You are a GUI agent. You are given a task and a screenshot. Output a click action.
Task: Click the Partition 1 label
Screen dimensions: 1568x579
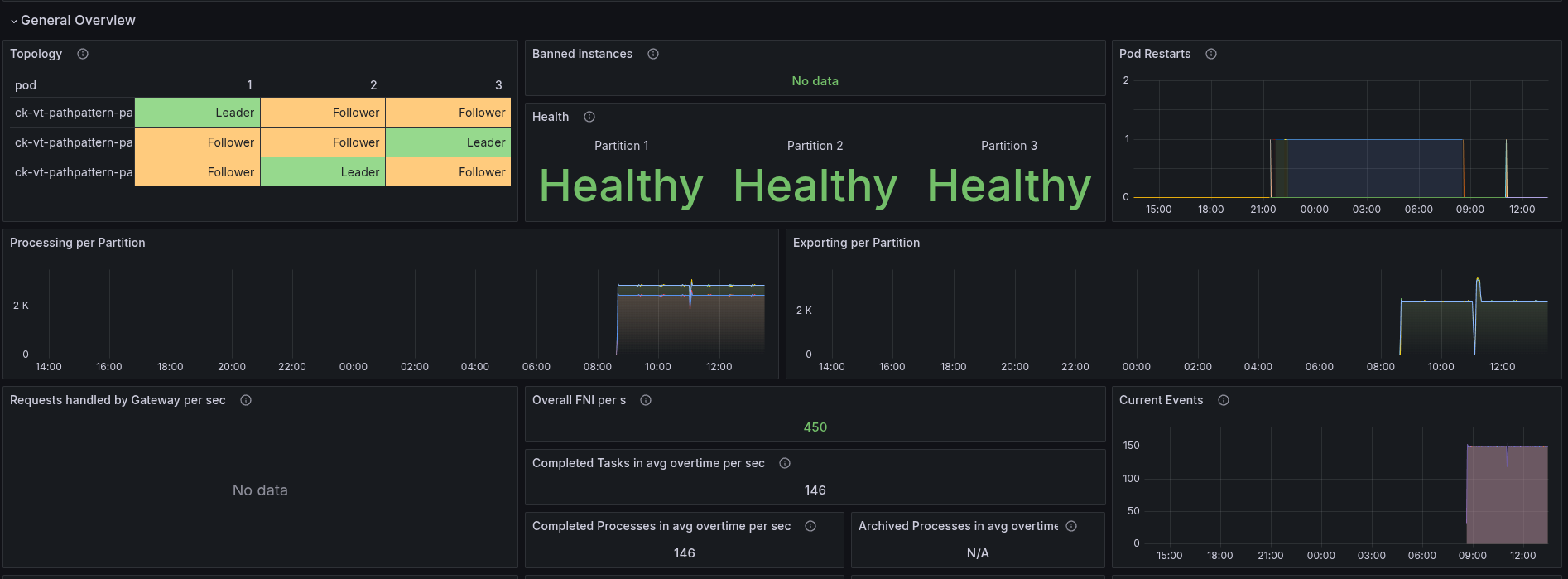pyautogui.click(x=621, y=146)
